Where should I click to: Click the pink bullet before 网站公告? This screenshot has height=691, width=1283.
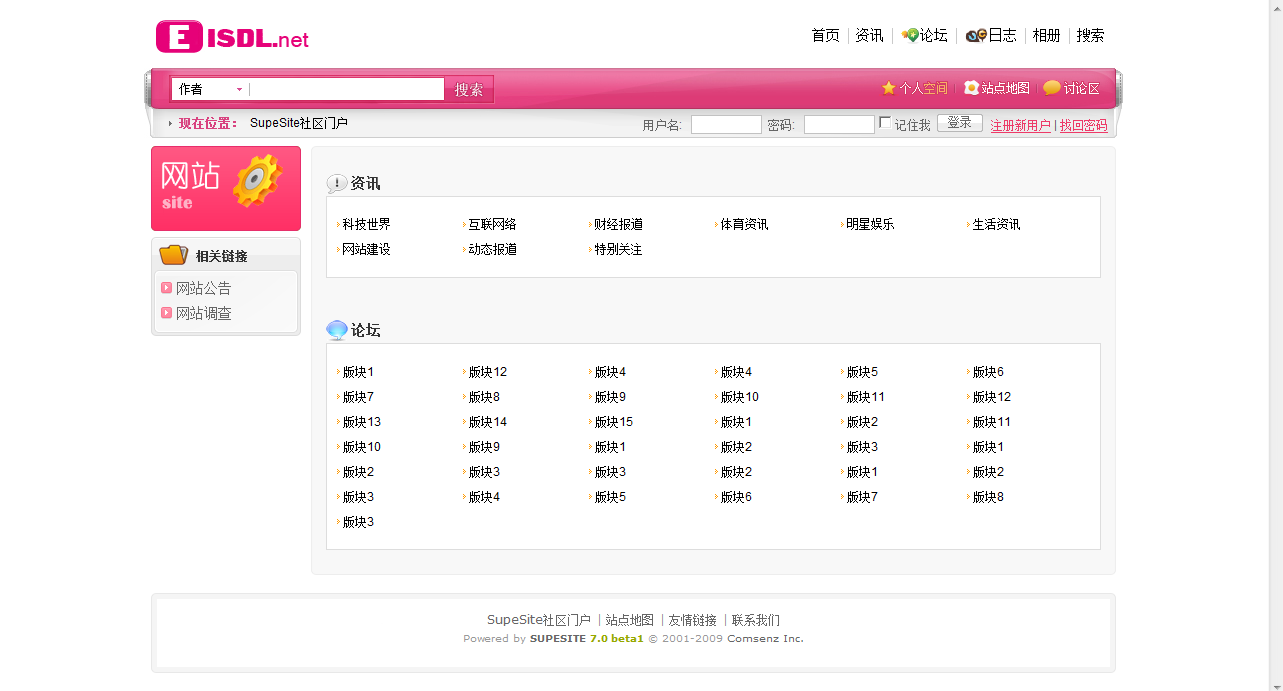166,288
